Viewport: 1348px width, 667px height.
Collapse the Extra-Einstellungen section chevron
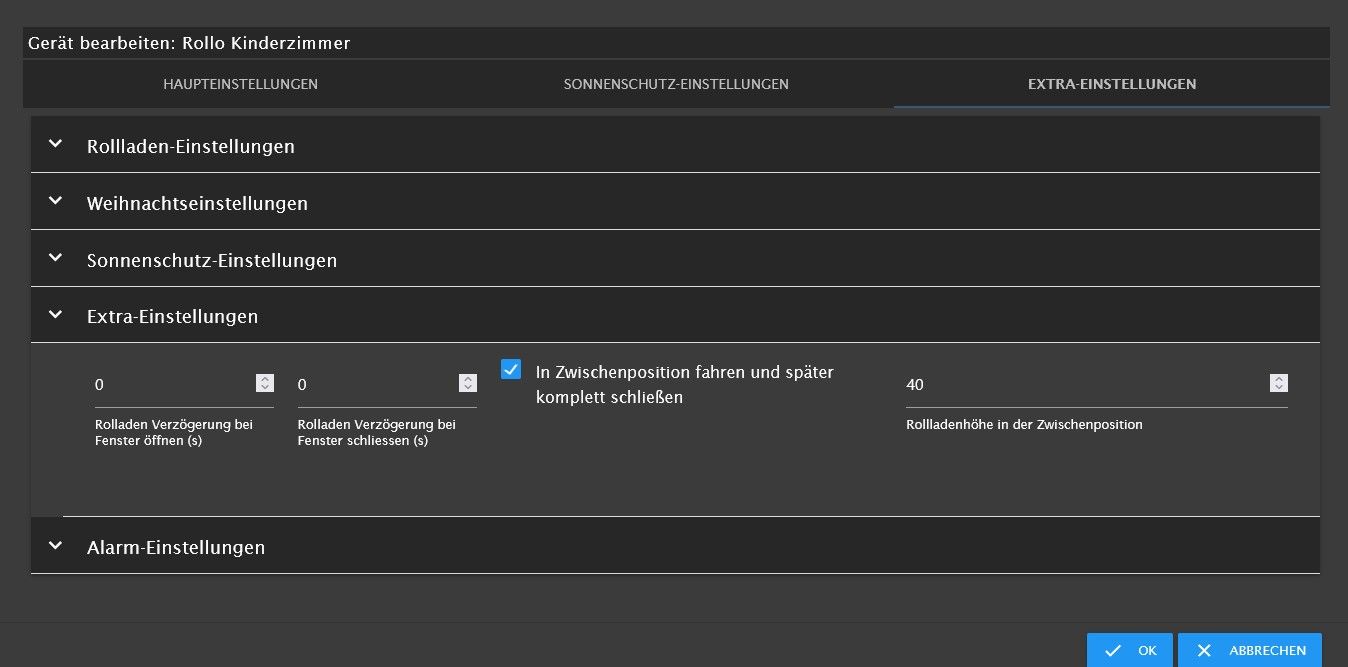click(x=55, y=314)
